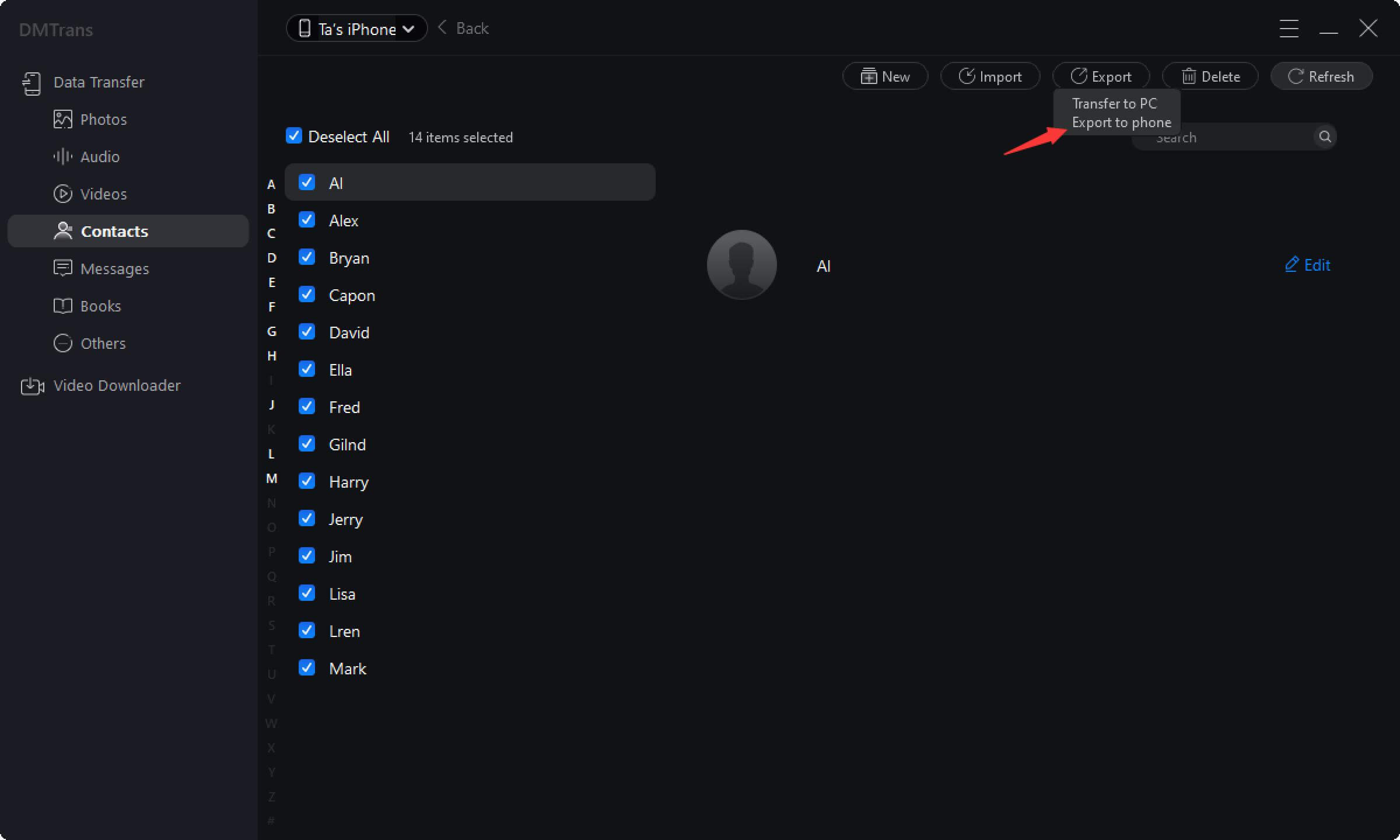This screenshot has width=1400, height=840.
Task: Click the search magnifier icon
Action: (1325, 136)
